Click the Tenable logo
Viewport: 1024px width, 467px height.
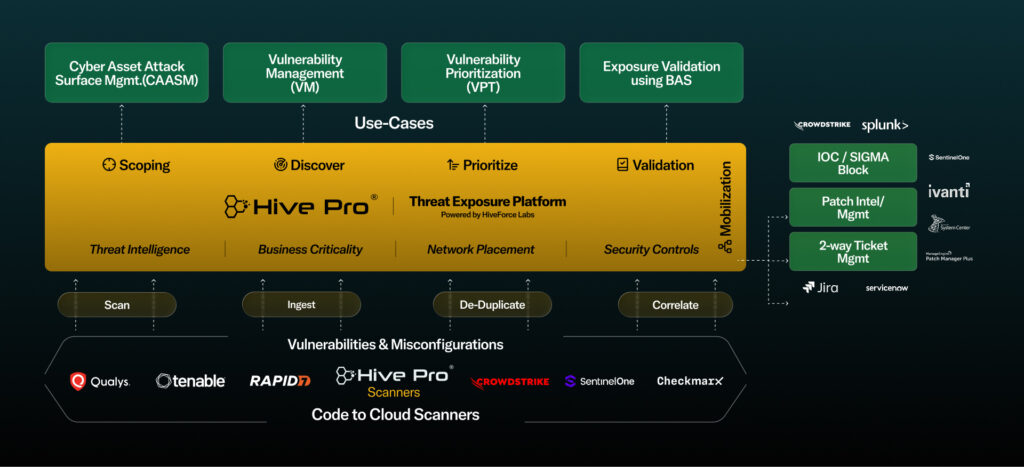point(191,381)
